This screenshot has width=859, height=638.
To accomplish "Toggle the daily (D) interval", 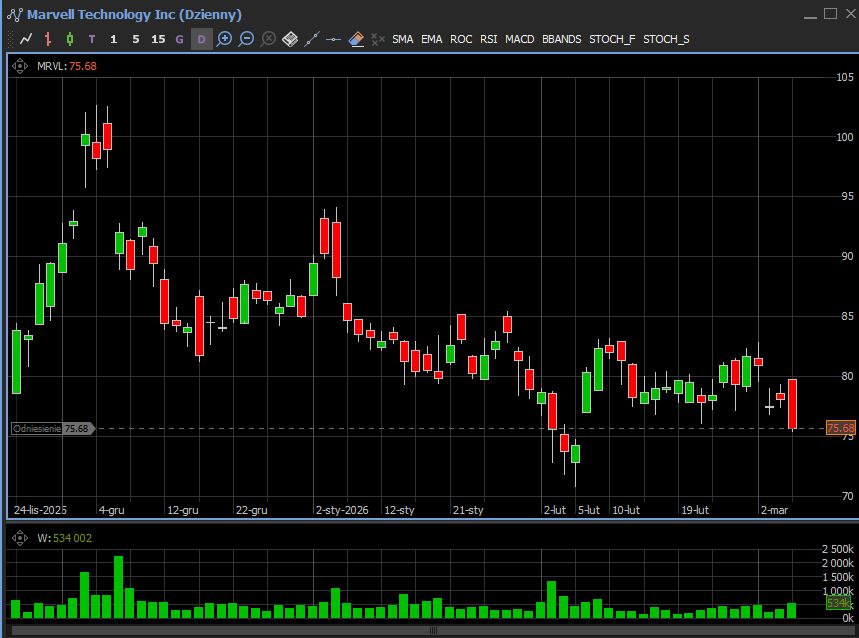I will 201,39.
